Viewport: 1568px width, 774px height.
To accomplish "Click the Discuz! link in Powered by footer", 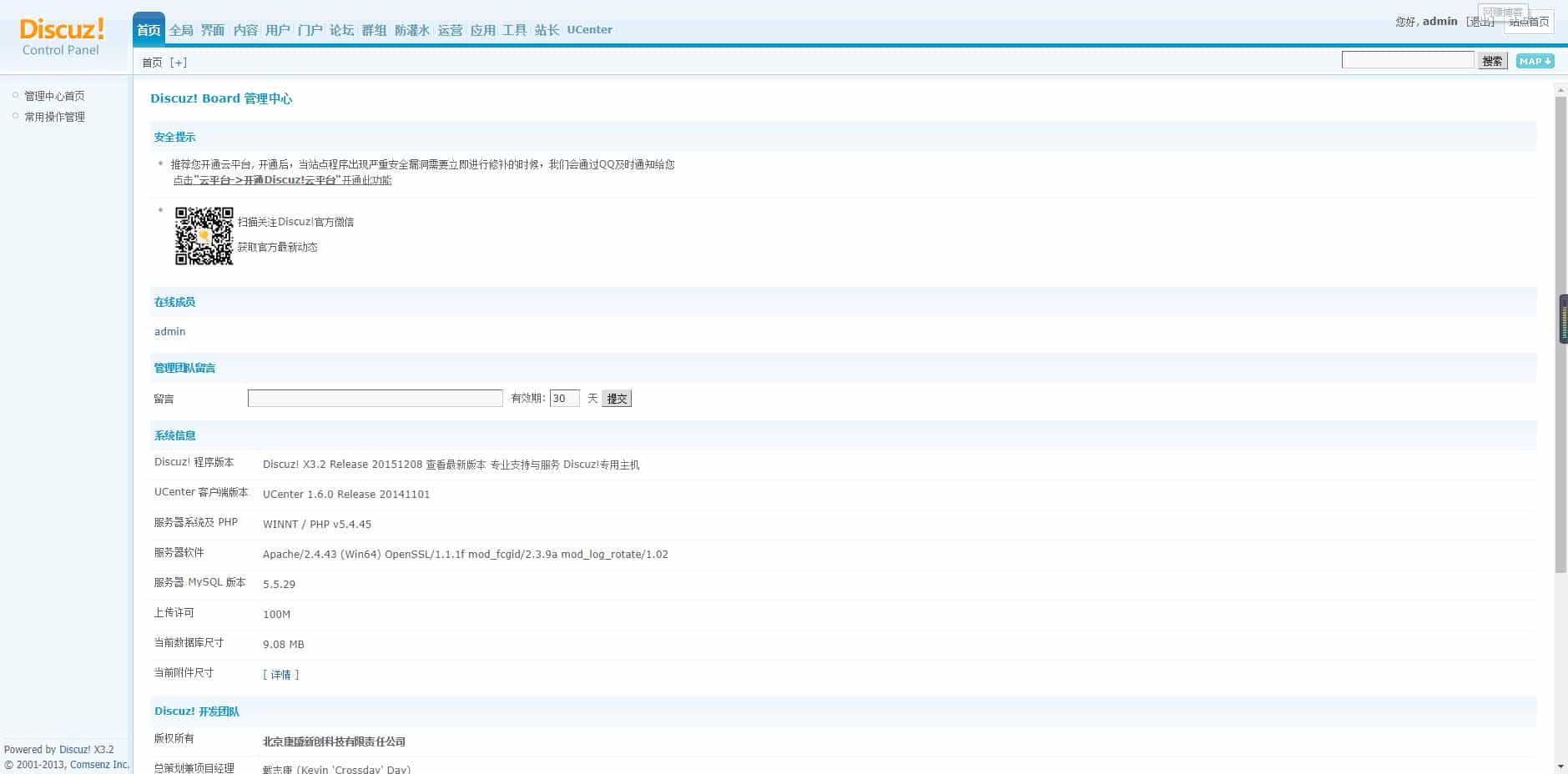I will (x=75, y=750).
